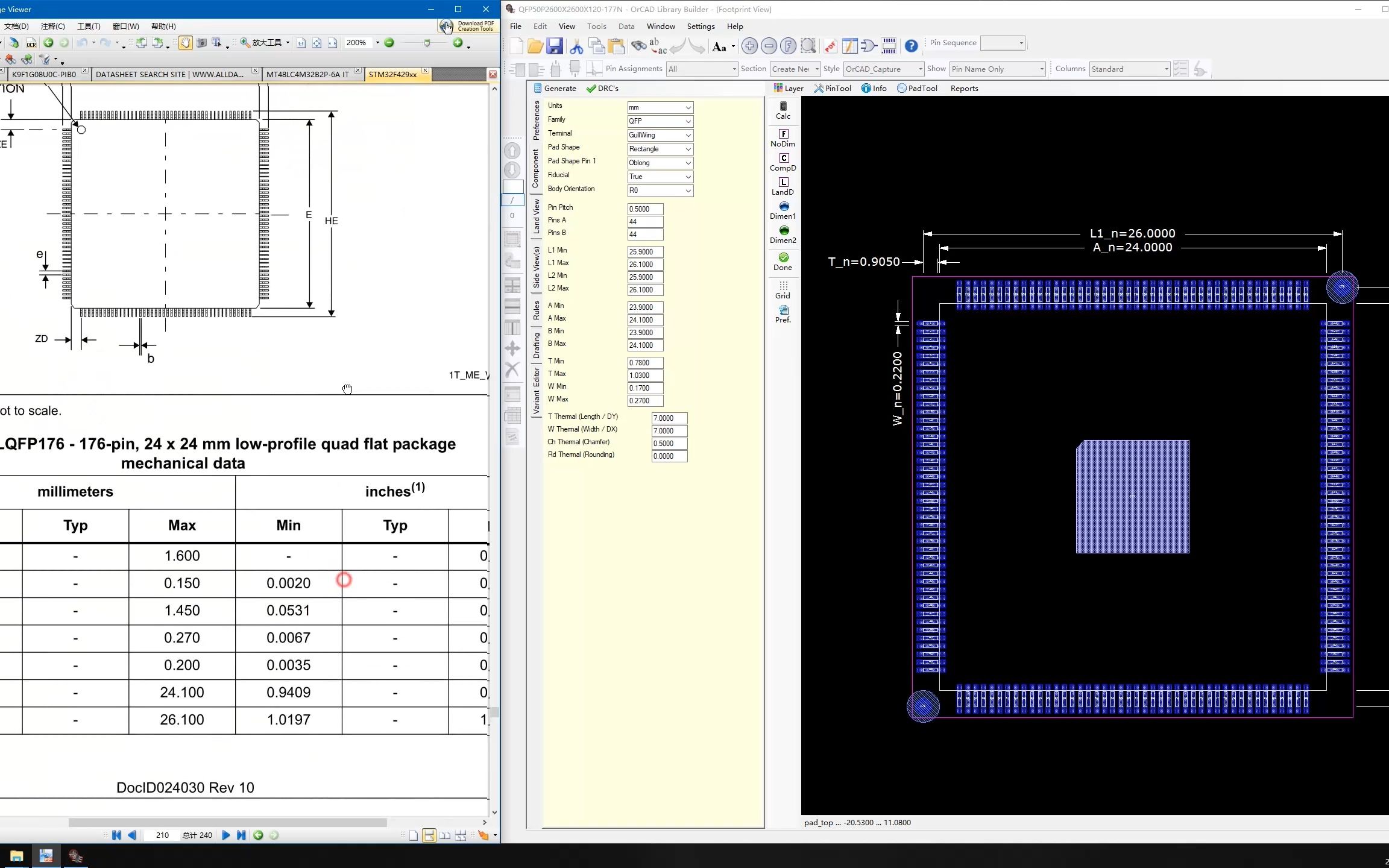Switch to the MT48LC4M32B2P-6A IT tab

coord(307,74)
